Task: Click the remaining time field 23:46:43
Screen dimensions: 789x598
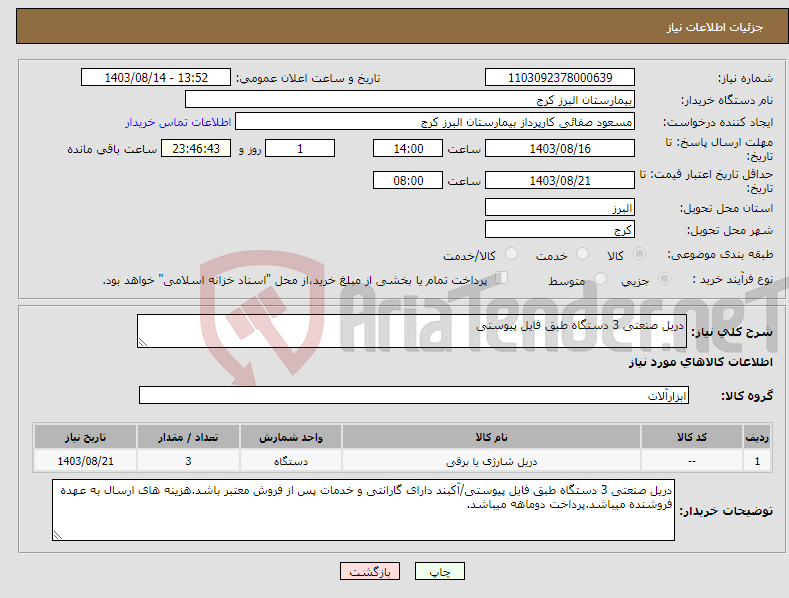Action: click(x=196, y=148)
